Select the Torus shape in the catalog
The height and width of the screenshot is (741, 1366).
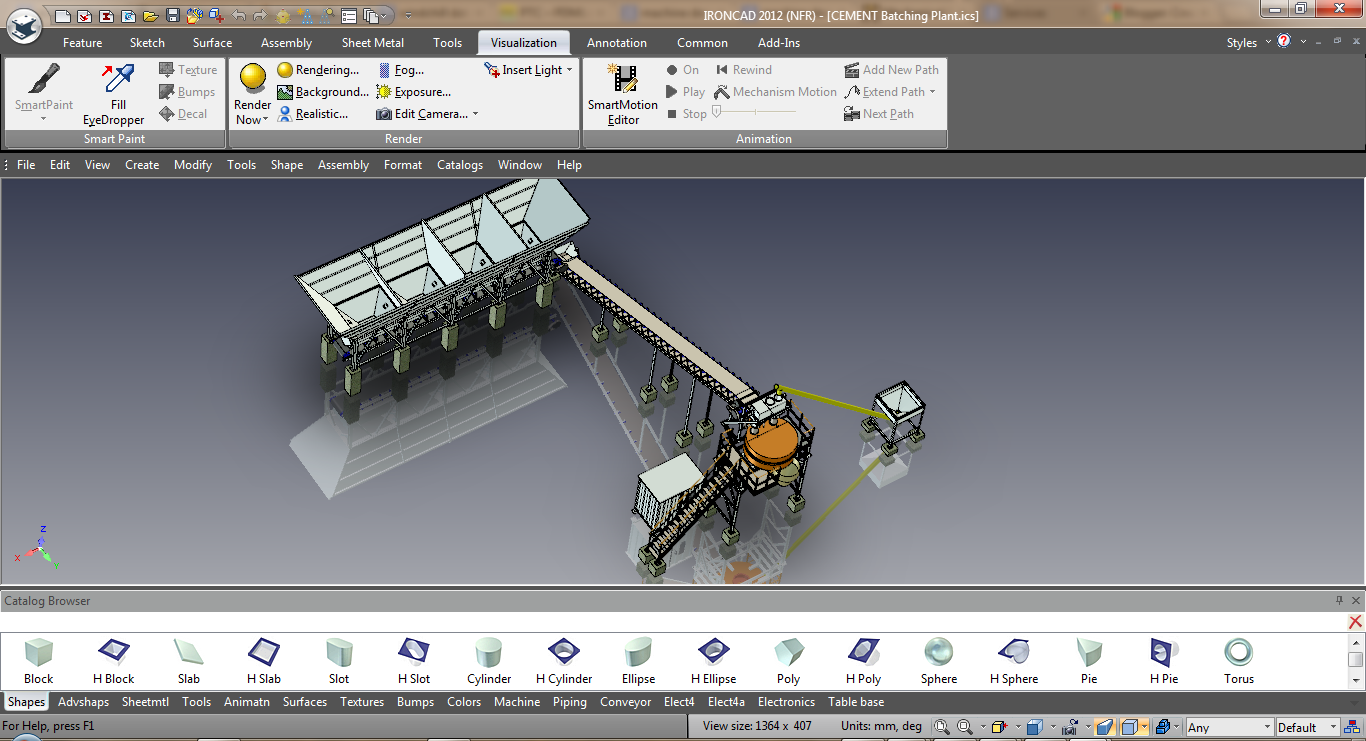1238,655
